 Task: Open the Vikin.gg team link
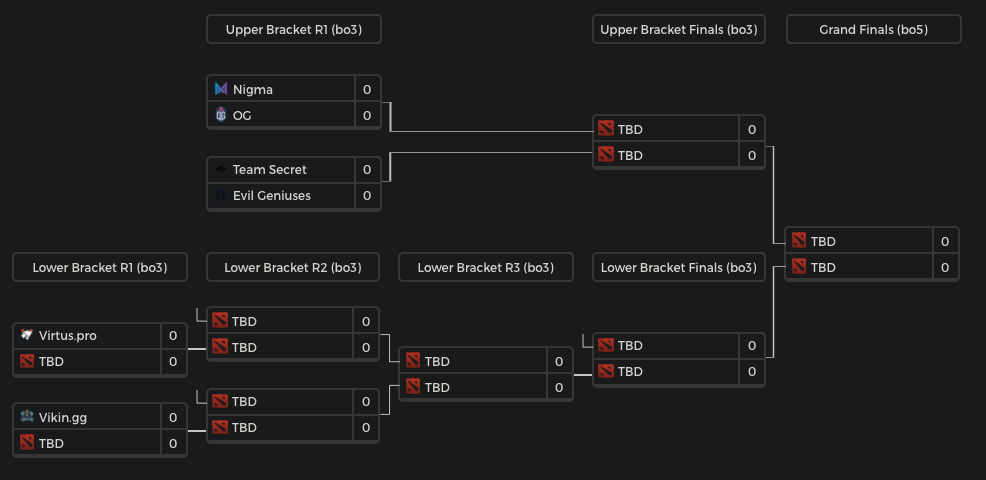coord(63,417)
